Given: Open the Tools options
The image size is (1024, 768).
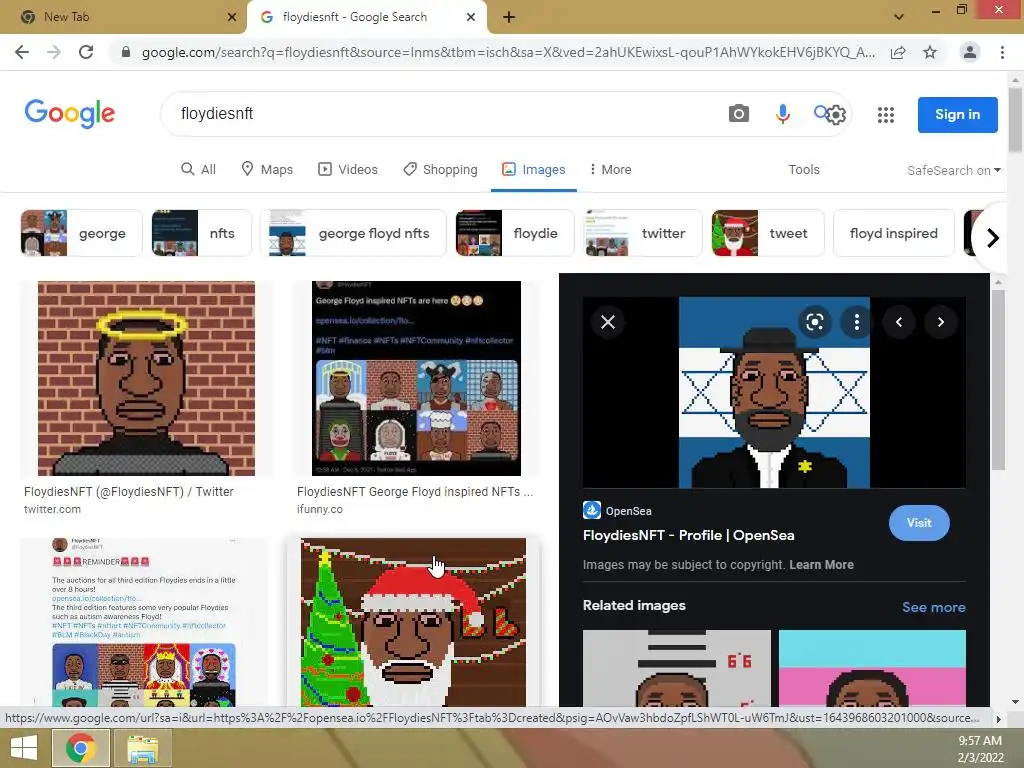Looking at the screenshot, I should click(803, 169).
